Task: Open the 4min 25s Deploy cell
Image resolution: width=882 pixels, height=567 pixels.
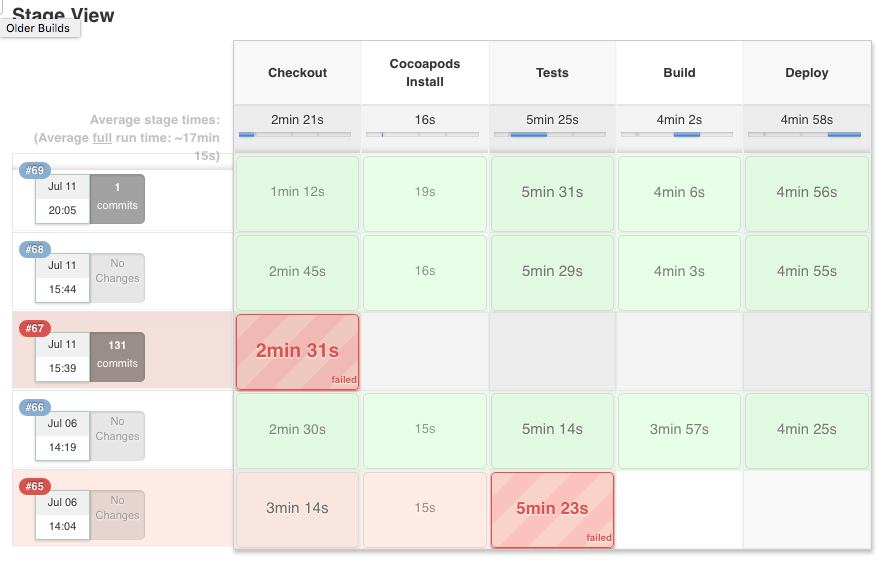Action: (x=807, y=431)
